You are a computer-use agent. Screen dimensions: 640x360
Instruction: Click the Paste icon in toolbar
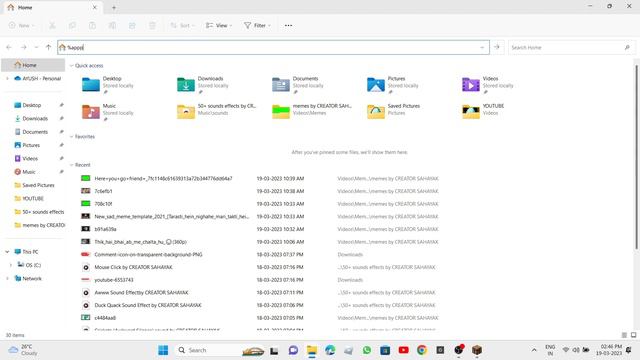click(x=92, y=25)
